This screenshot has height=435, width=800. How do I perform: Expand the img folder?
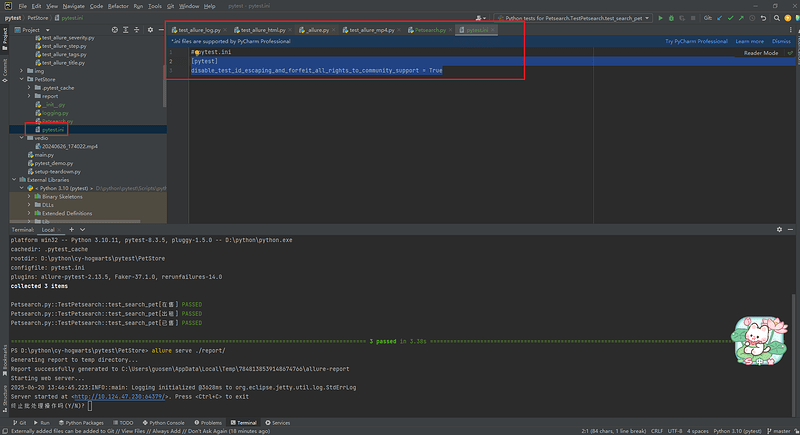pos(21,71)
